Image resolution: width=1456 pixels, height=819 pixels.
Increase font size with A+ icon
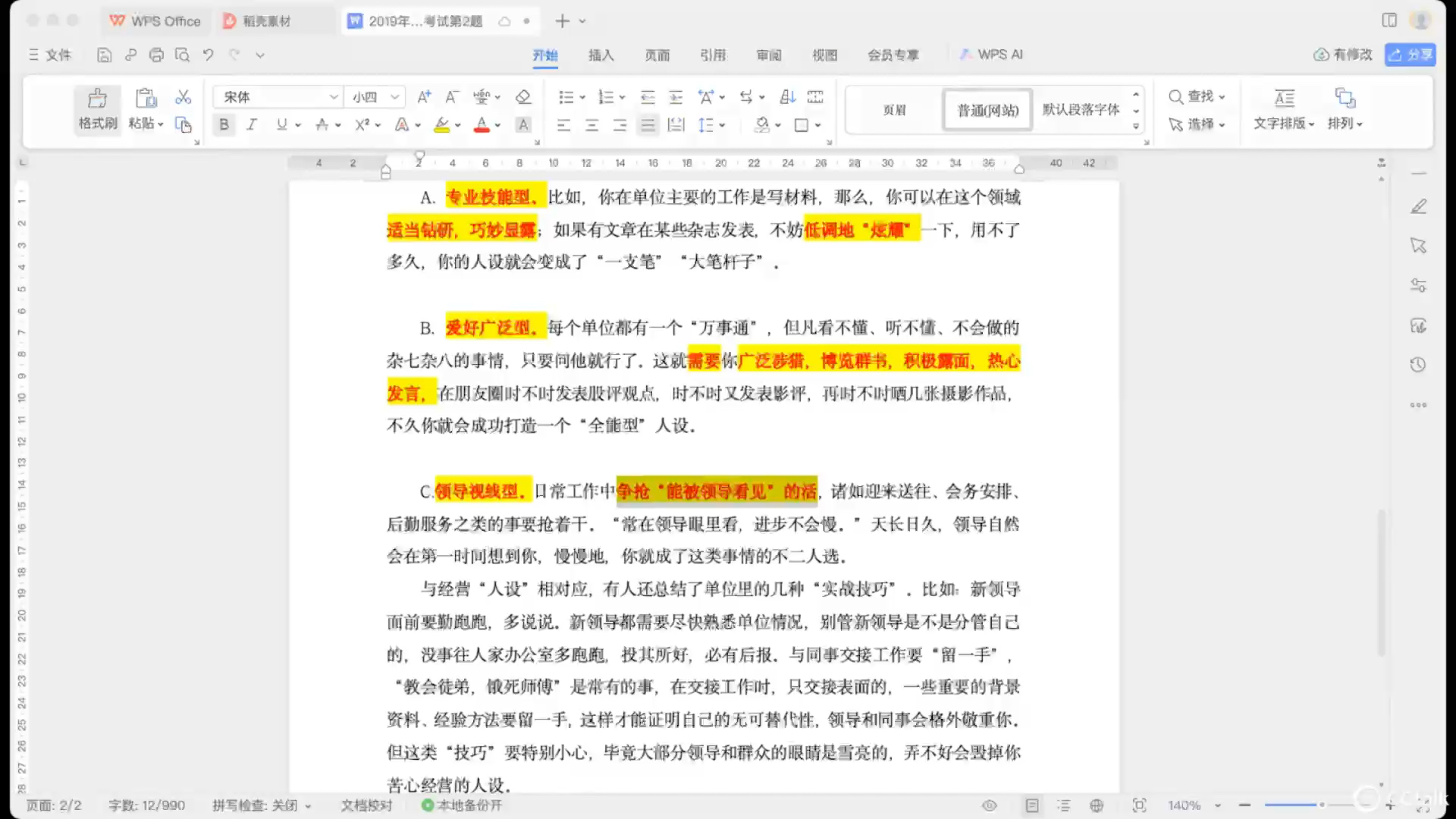pos(424,97)
